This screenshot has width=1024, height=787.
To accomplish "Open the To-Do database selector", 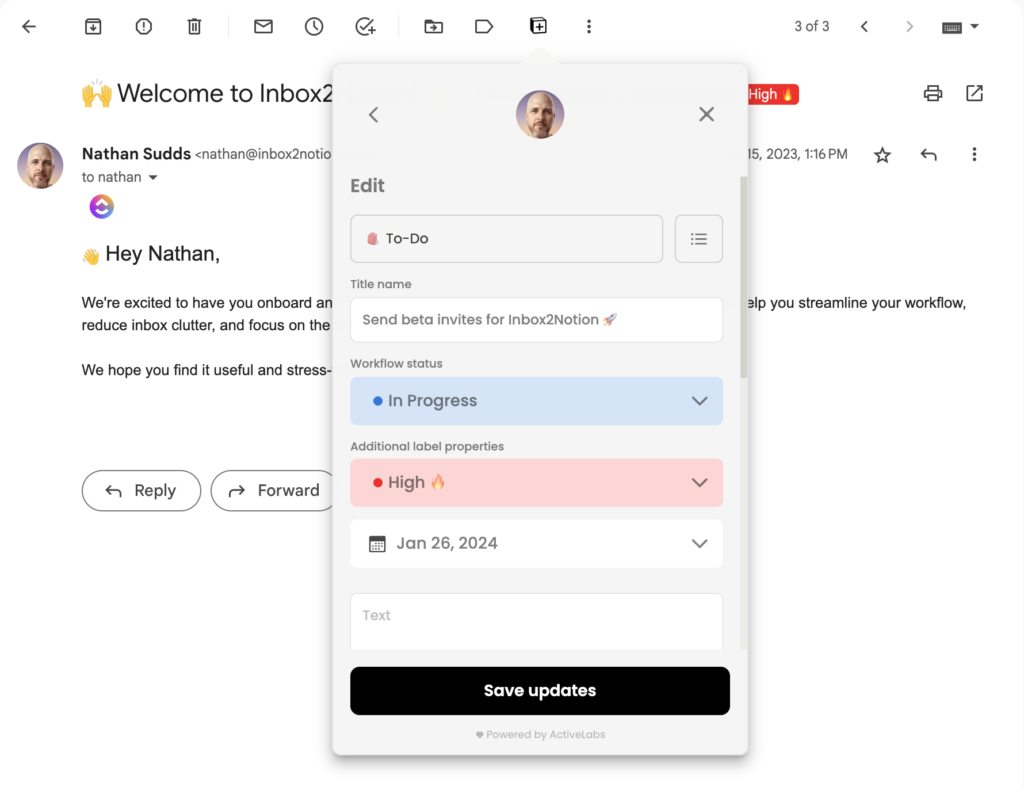I will pos(506,239).
